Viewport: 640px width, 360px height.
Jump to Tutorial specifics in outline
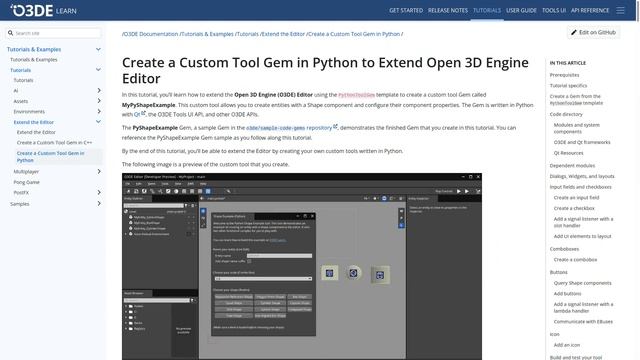568,86
